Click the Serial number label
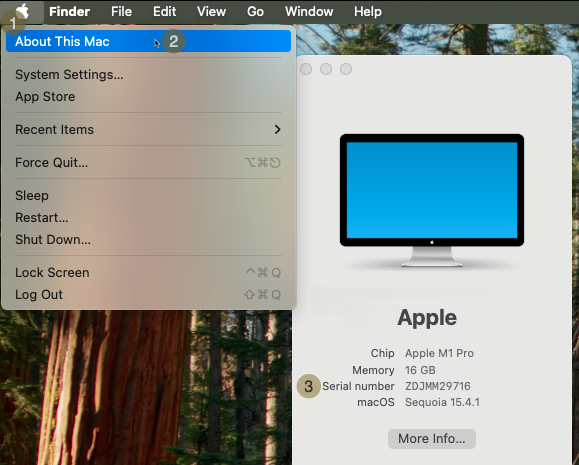Viewport: 579px width, 465px height. [358, 386]
